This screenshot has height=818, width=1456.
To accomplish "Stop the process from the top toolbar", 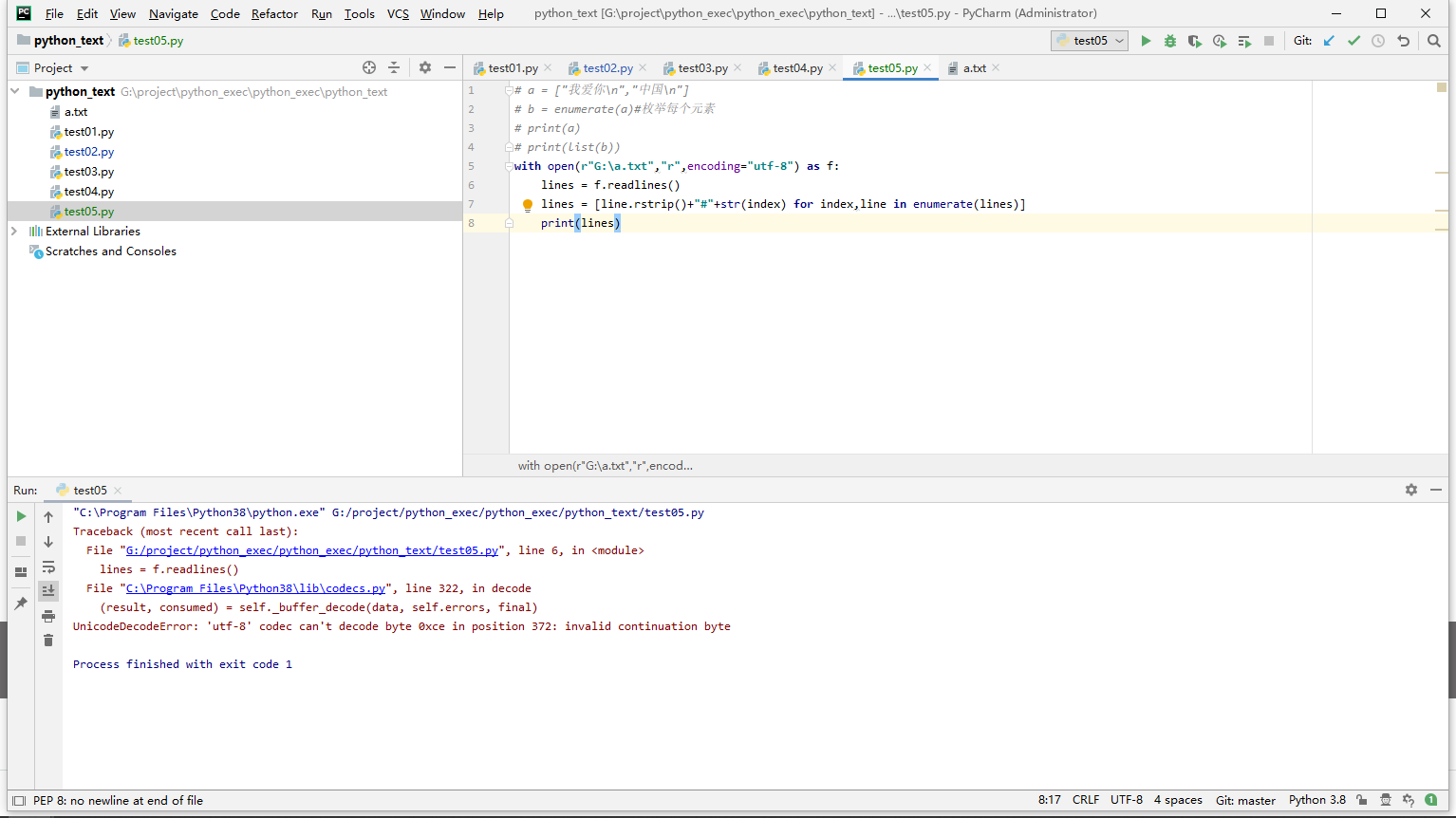I will (1269, 41).
